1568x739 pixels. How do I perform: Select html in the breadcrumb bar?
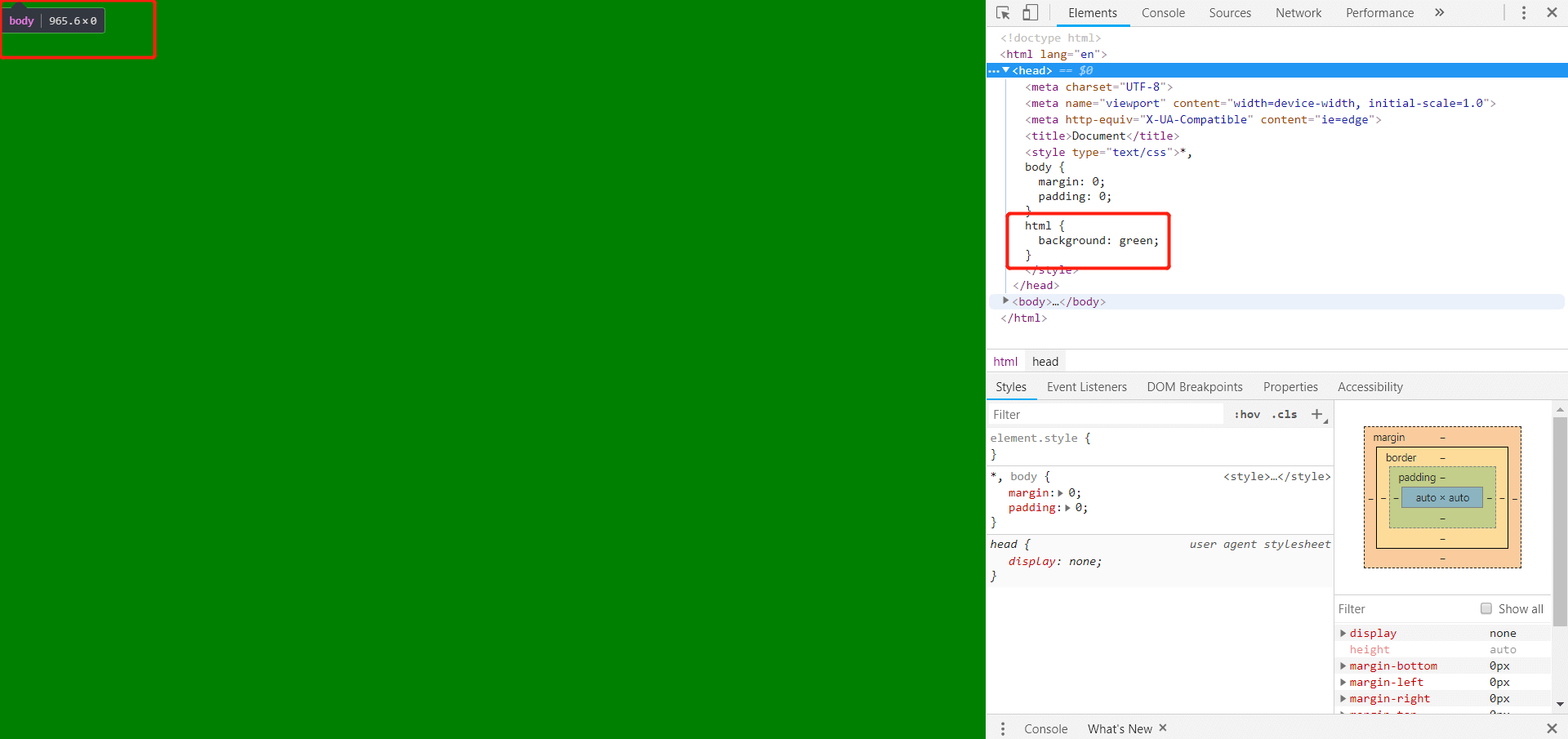(x=1004, y=362)
